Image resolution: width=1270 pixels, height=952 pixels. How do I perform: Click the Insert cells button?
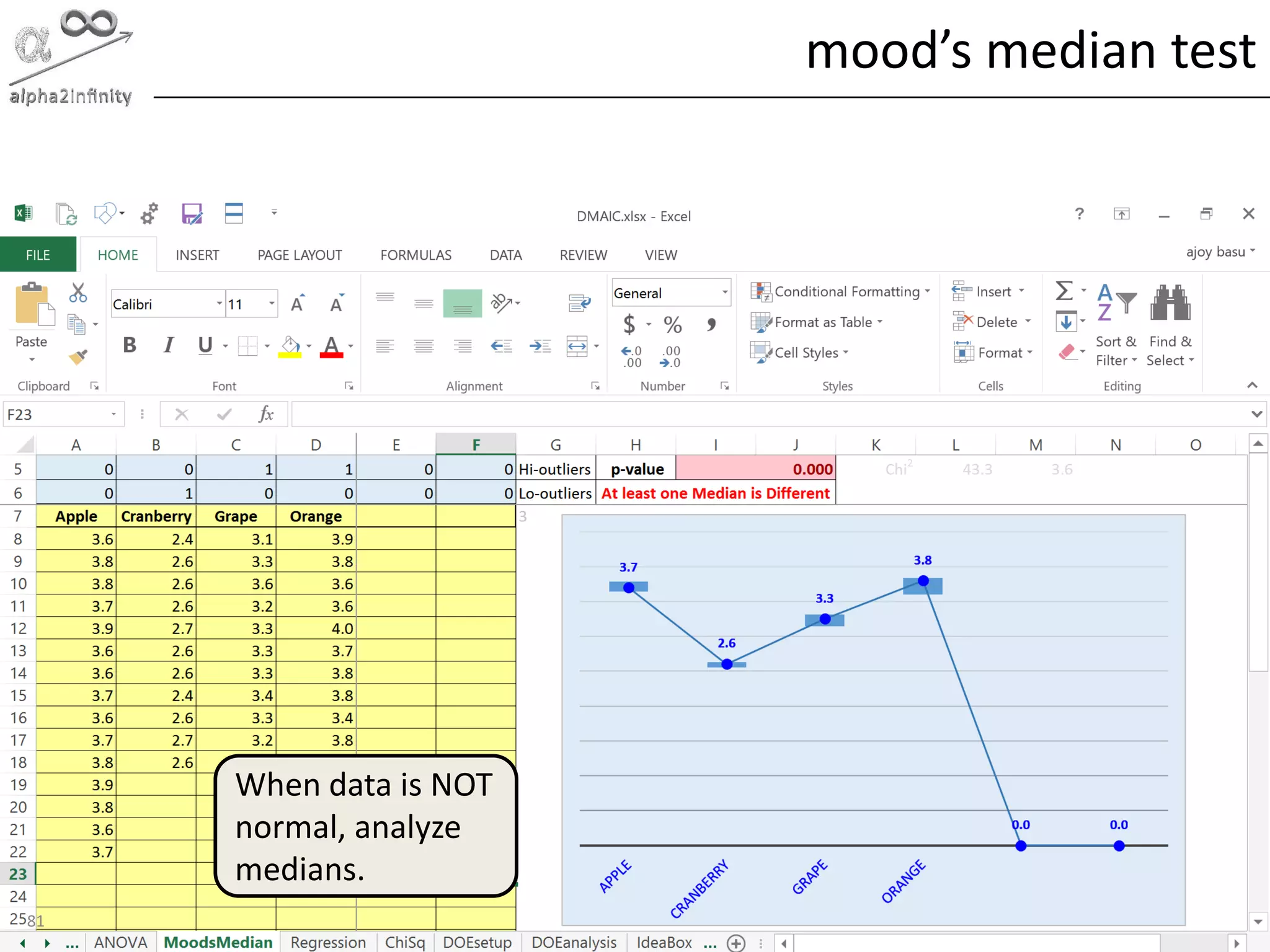(x=988, y=291)
